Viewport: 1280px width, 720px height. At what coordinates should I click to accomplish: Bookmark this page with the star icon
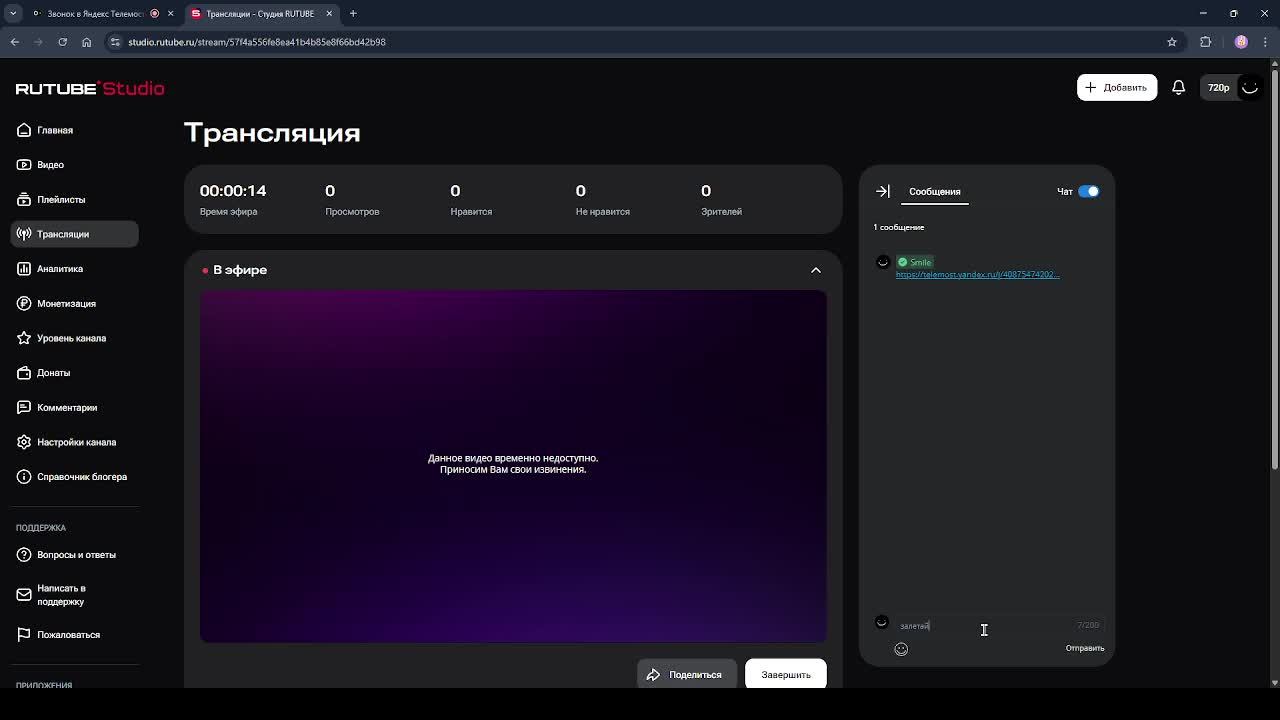[x=1172, y=42]
